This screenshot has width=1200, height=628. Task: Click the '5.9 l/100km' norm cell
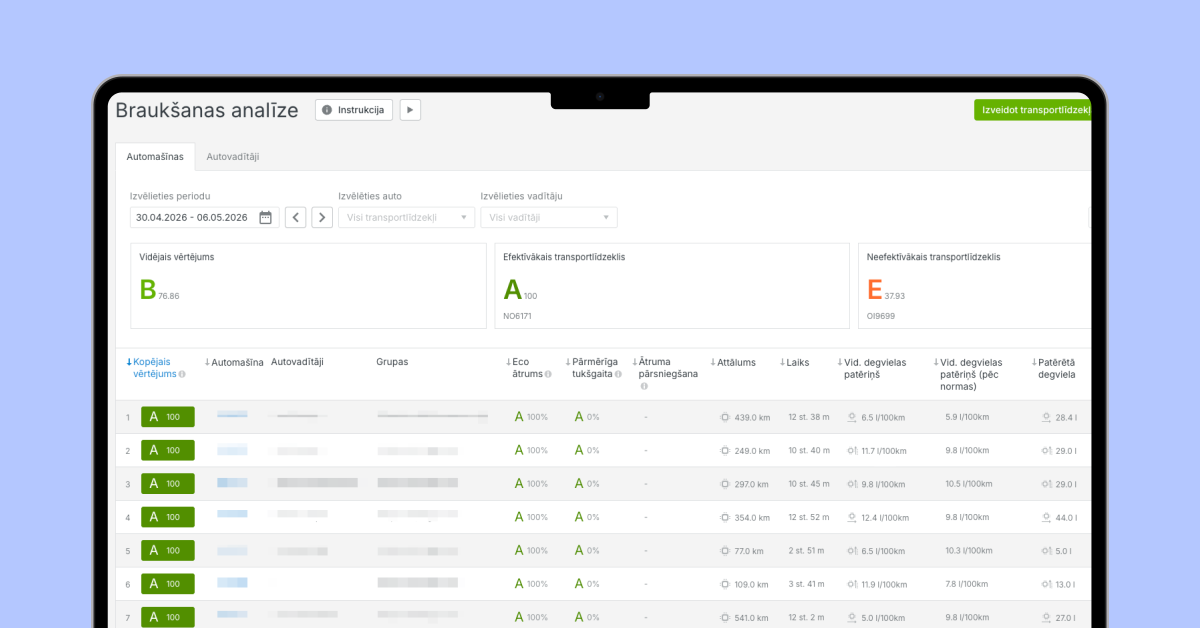coord(967,417)
